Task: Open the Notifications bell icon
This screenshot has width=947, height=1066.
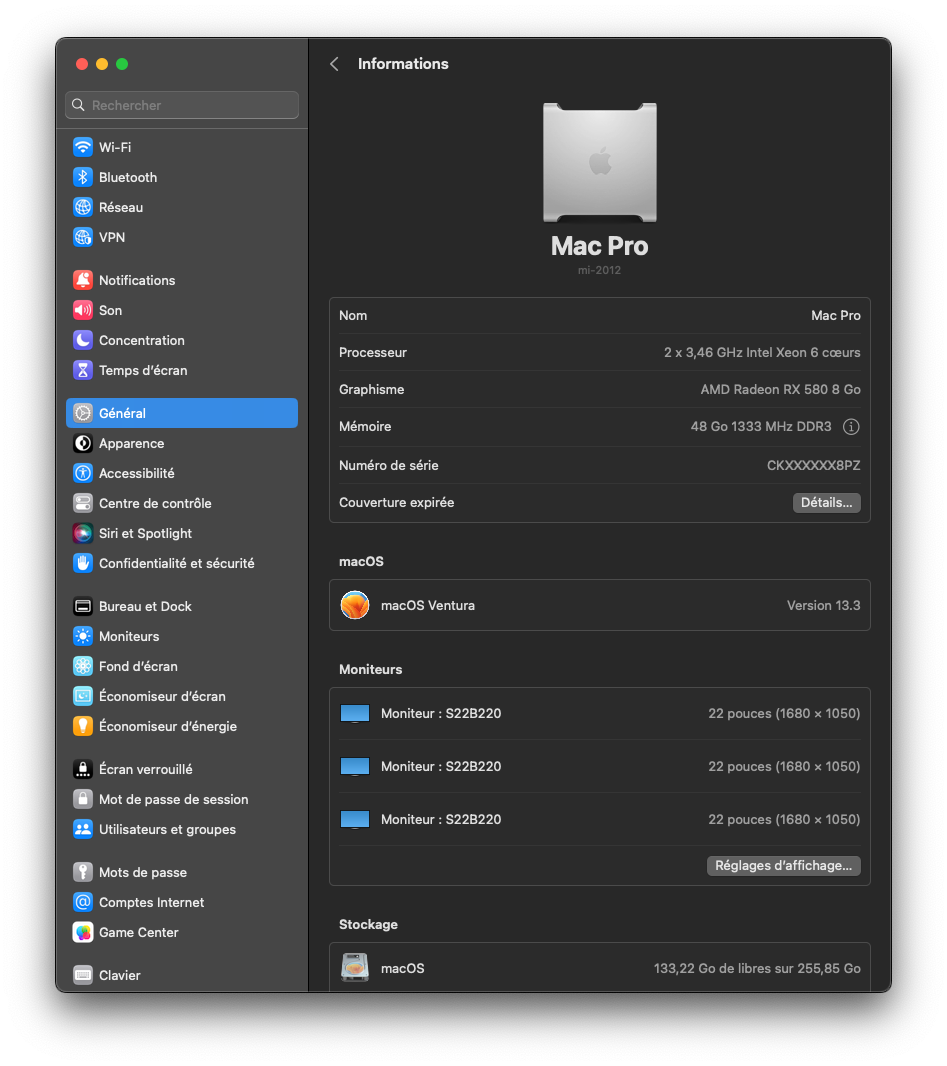Action: pos(83,280)
